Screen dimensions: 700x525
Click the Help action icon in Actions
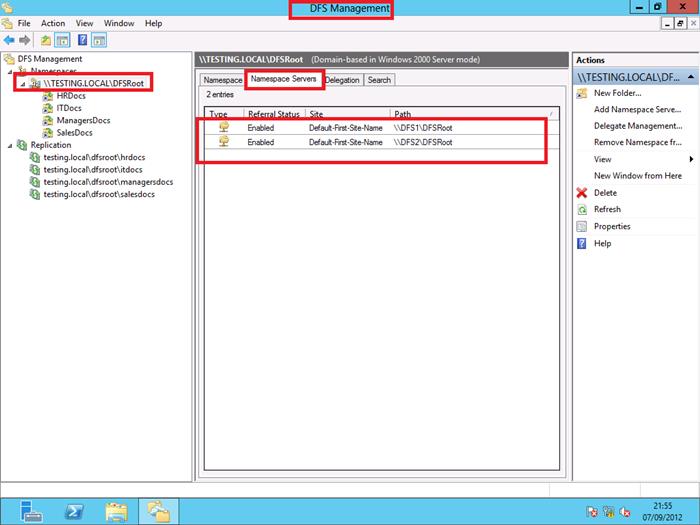click(x=582, y=243)
